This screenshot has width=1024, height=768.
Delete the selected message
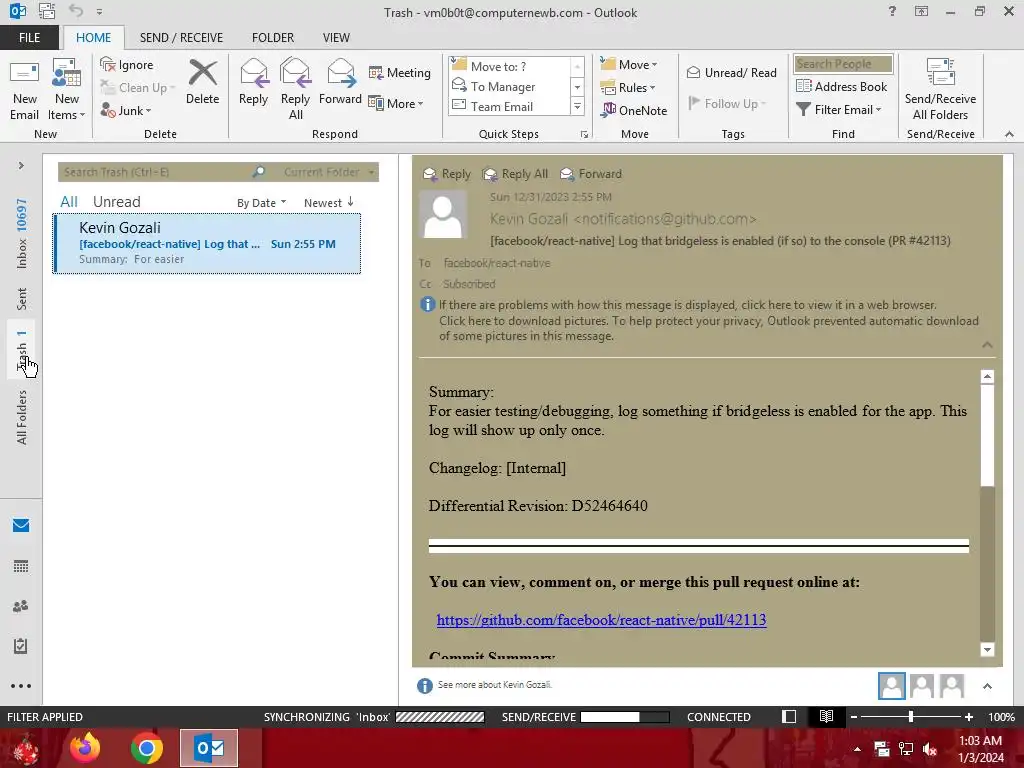click(x=202, y=83)
